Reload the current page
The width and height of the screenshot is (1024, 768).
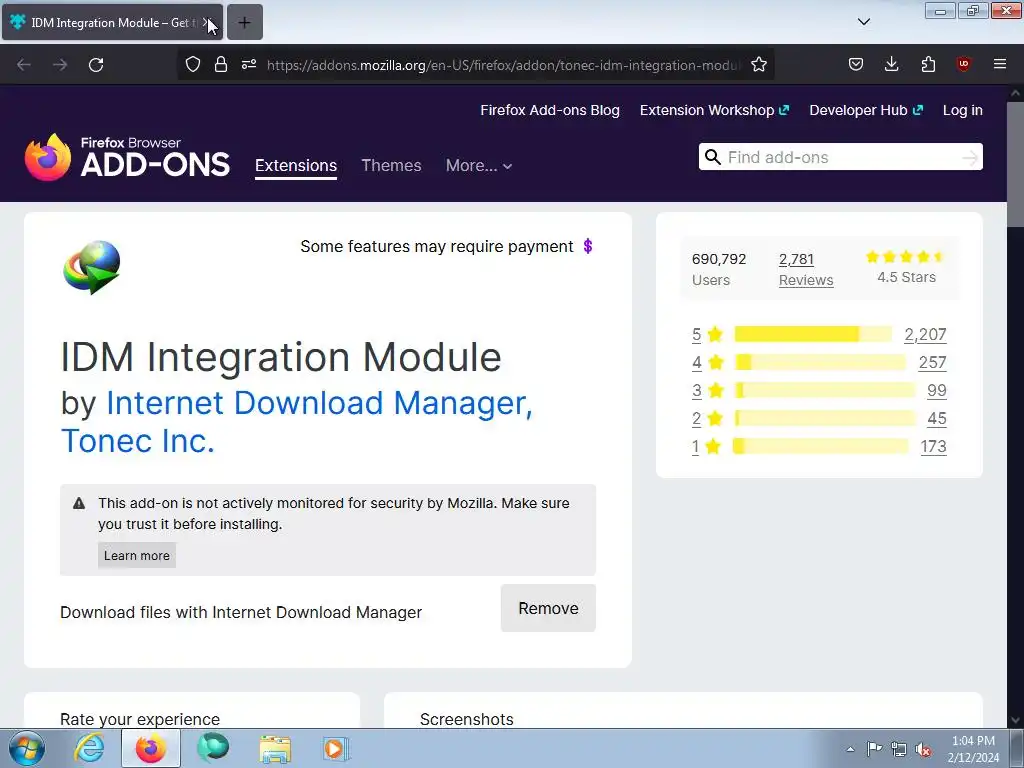[96, 65]
